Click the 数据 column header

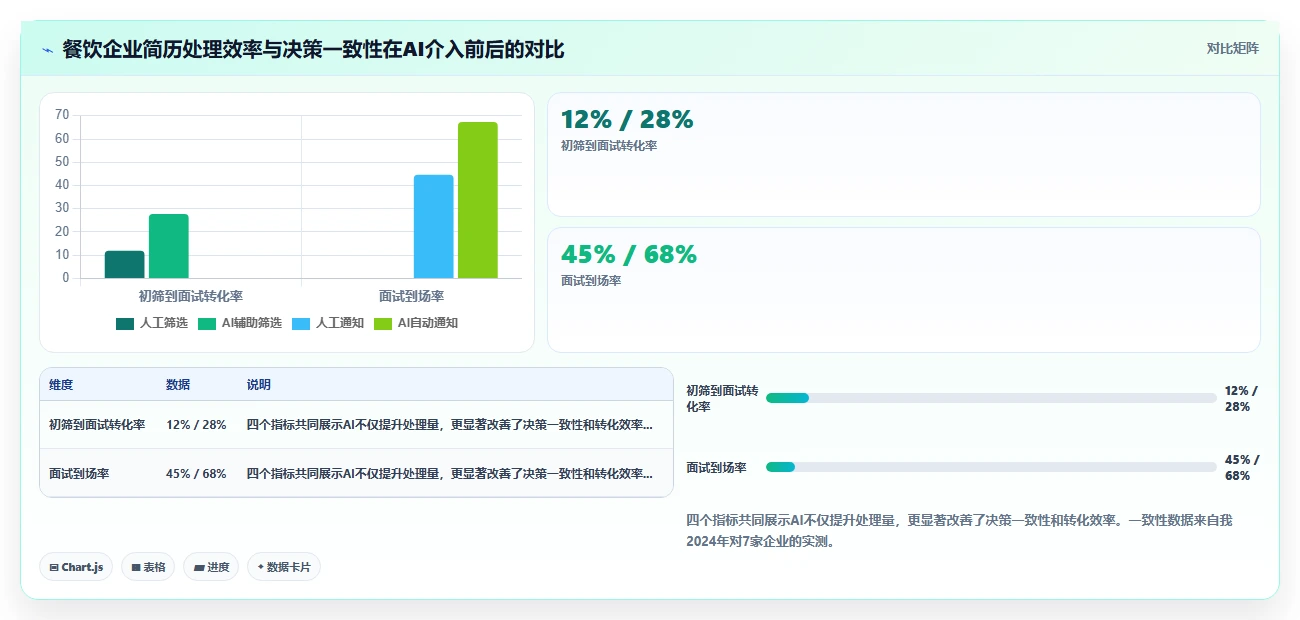[x=178, y=385]
